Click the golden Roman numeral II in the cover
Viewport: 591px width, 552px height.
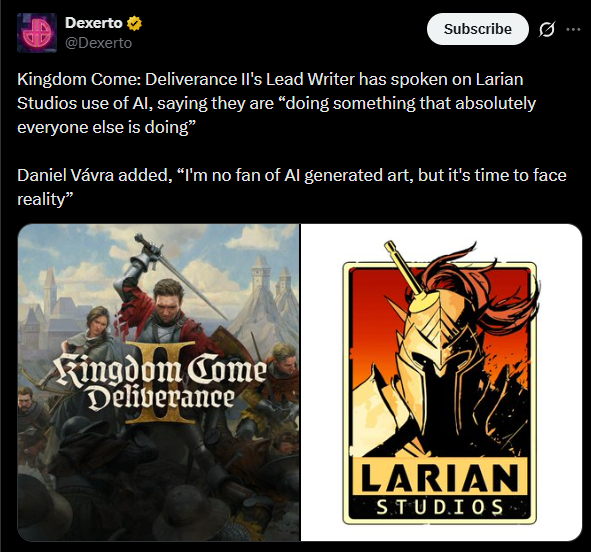(161, 382)
